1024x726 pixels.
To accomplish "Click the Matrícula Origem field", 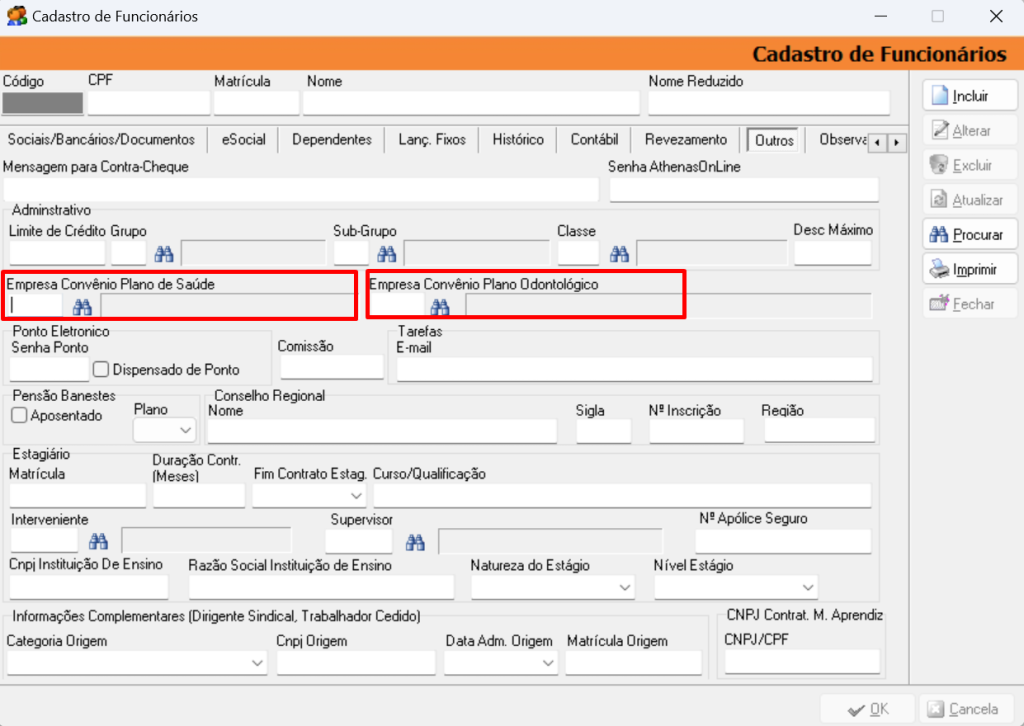I will (633, 663).
